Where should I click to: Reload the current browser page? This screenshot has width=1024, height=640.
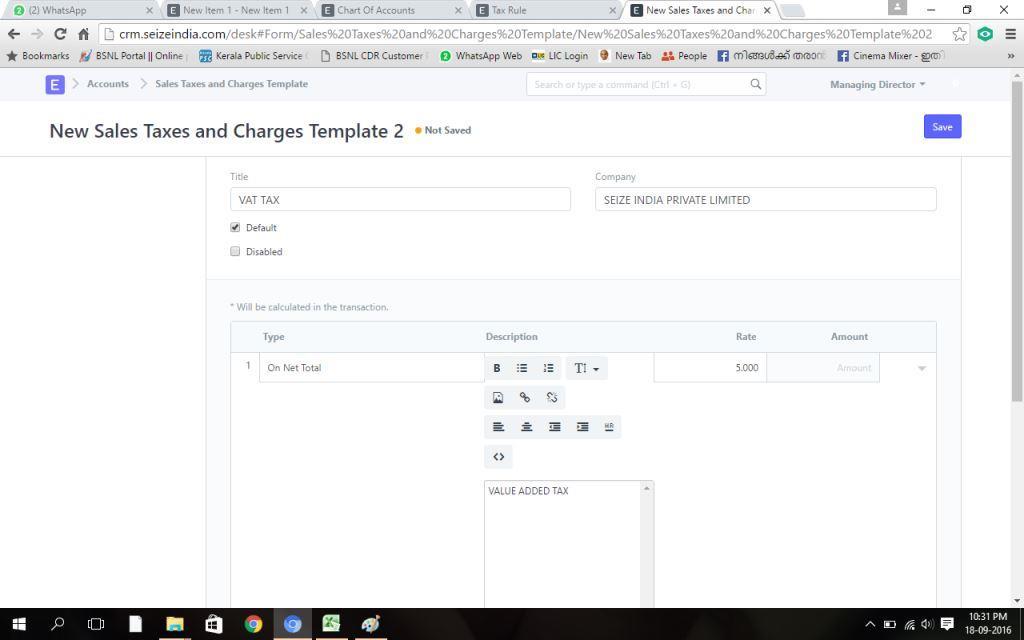[x=60, y=34]
